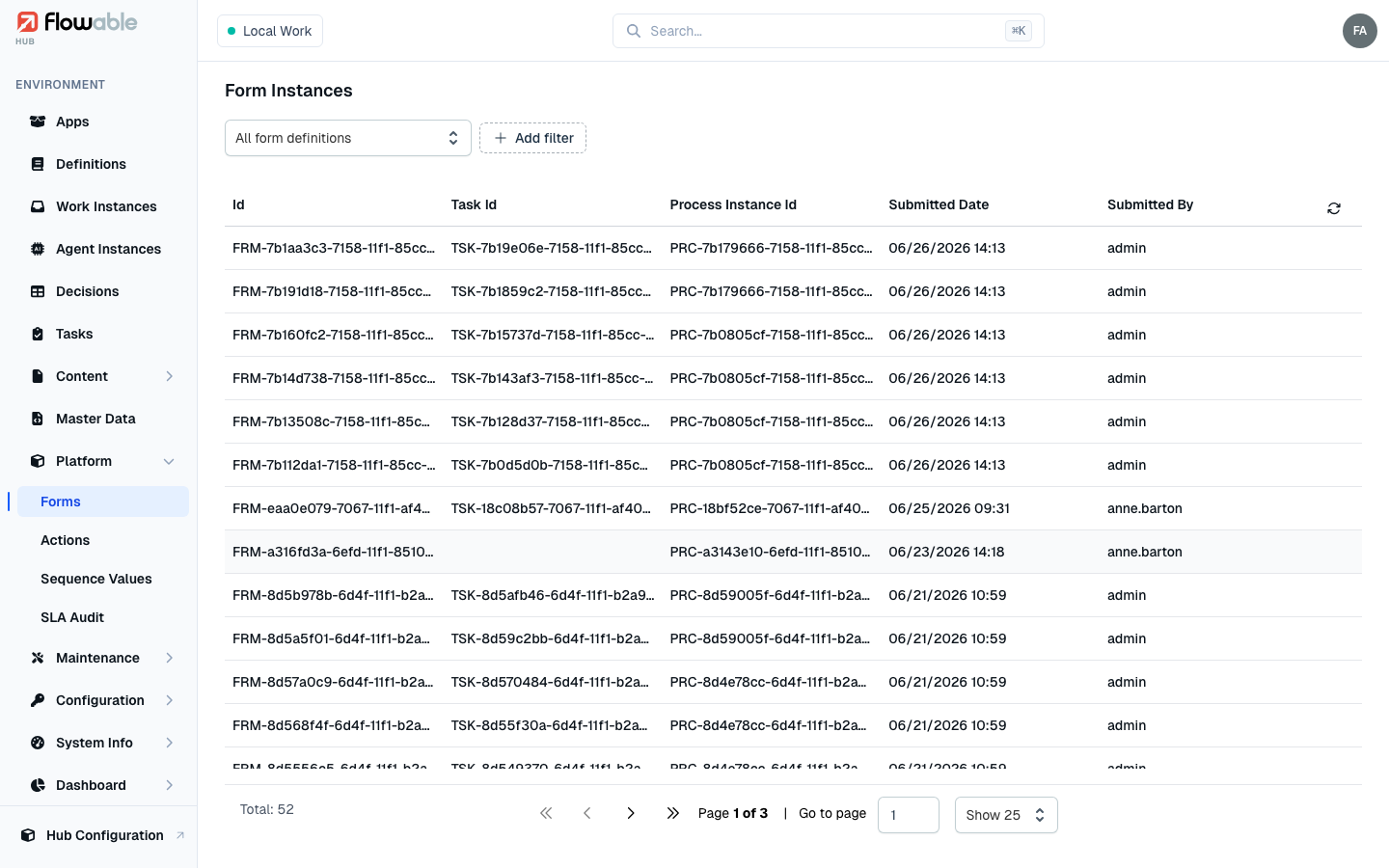Click the Add filter button
The width and height of the screenshot is (1389, 868).
point(532,138)
